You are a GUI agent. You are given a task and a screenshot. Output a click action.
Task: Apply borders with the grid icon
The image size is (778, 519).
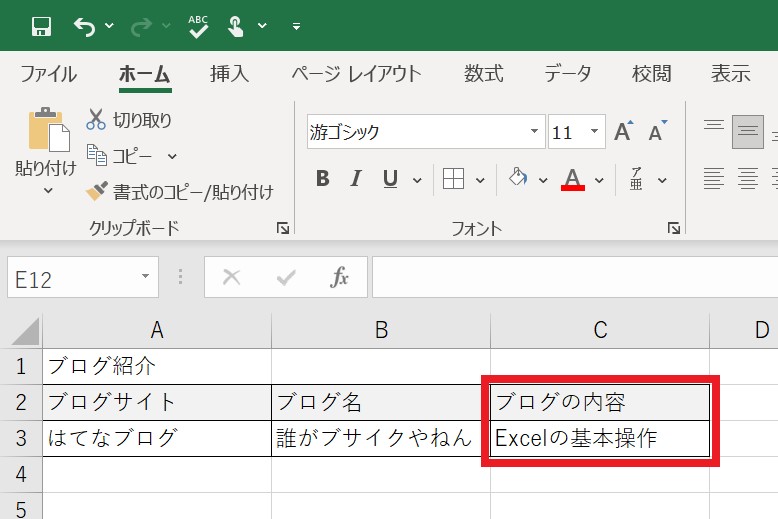(453, 179)
